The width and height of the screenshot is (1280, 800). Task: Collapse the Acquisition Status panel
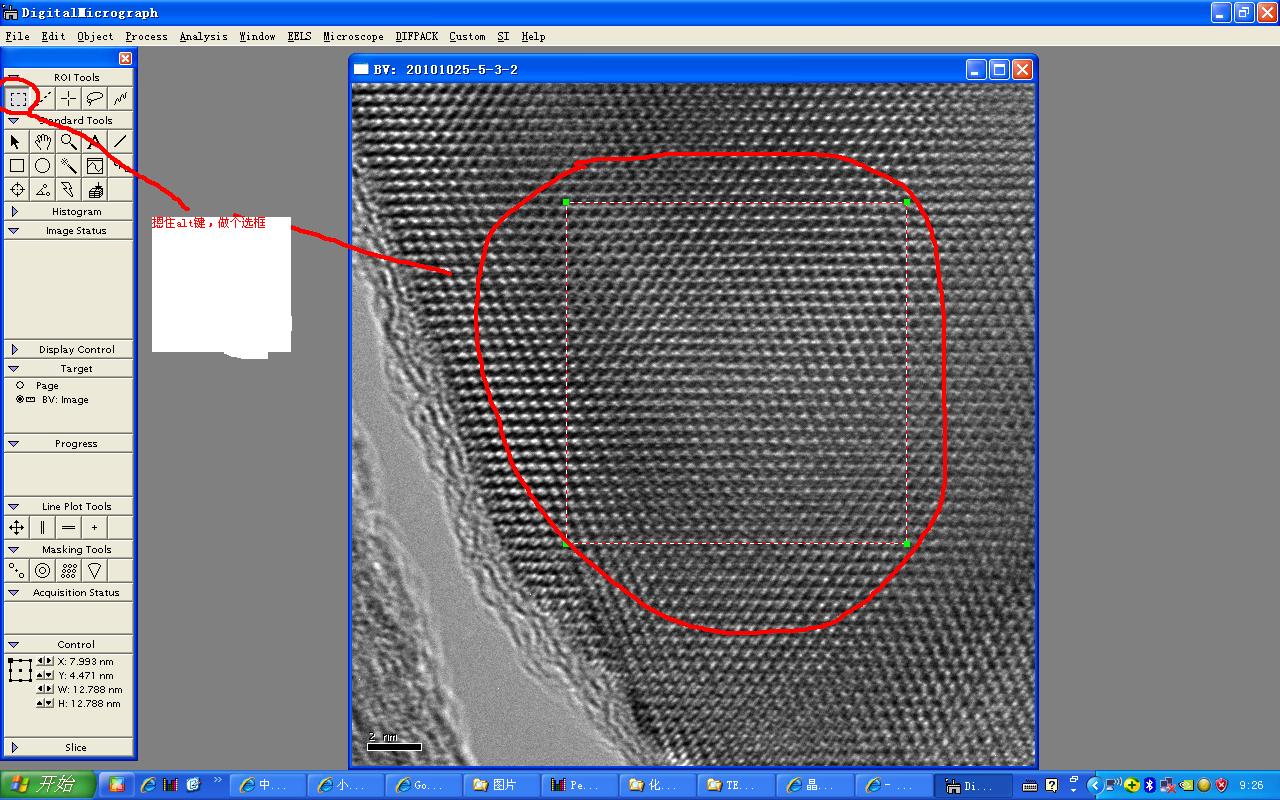(x=14, y=593)
